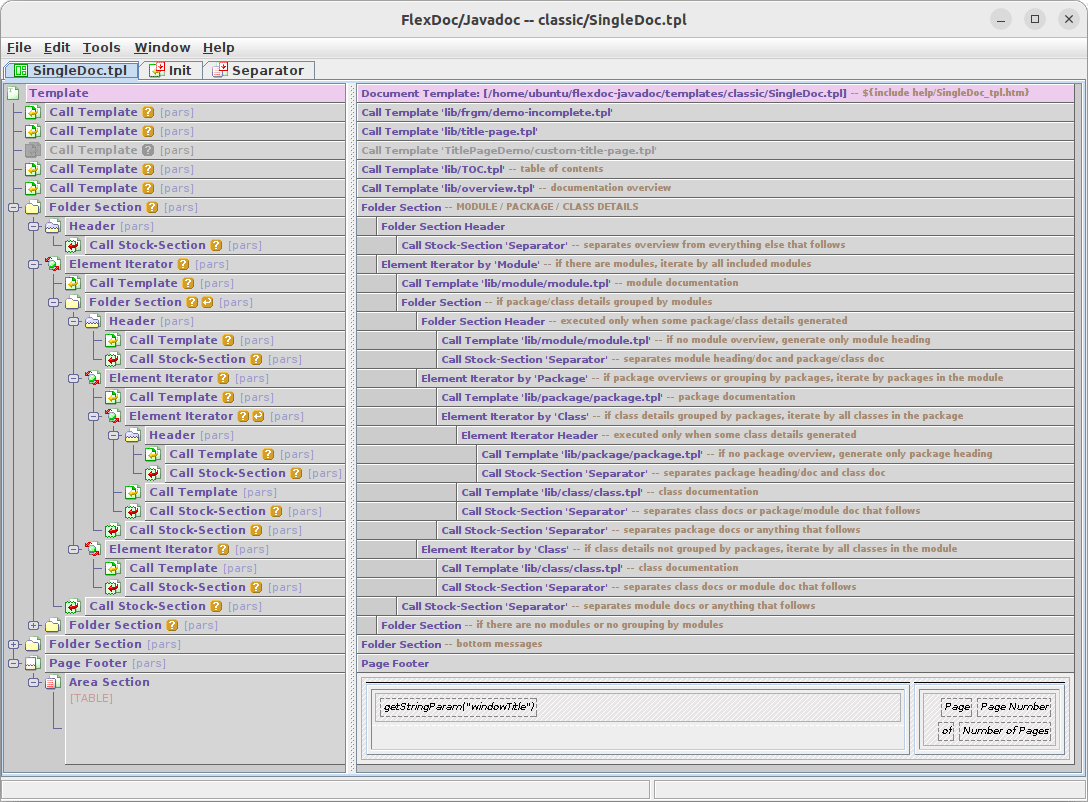The image size is (1088, 802).
Task: Click the first Element Iterator's green-red icon
Action: click(53, 264)
